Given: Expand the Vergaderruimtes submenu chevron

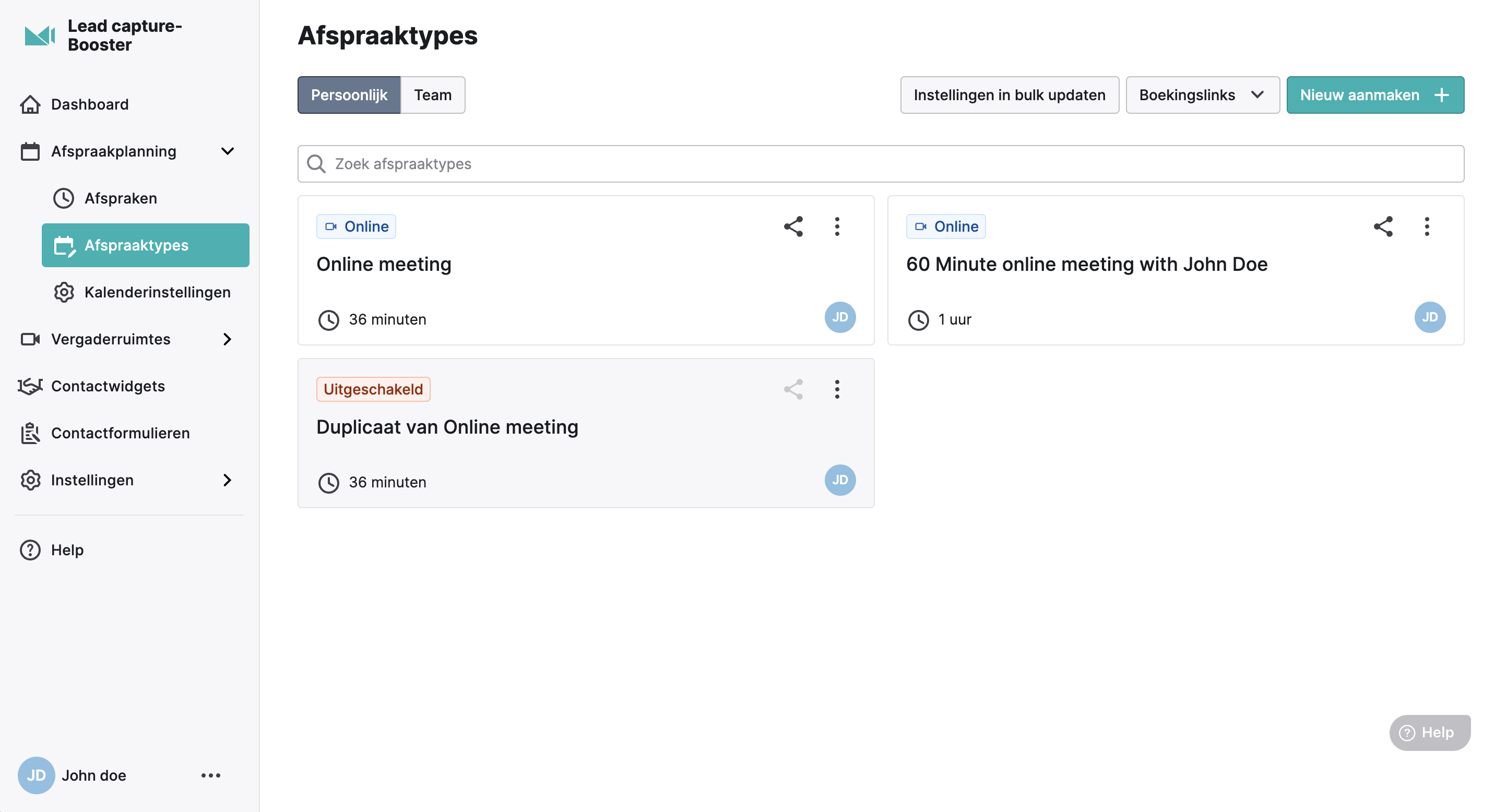Looking at the screenshot, I should tap(228, 339).
